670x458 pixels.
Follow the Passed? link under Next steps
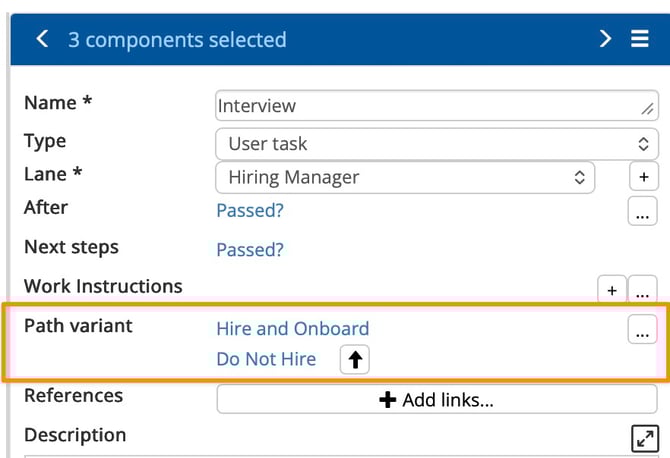click(x=250, y=249)
